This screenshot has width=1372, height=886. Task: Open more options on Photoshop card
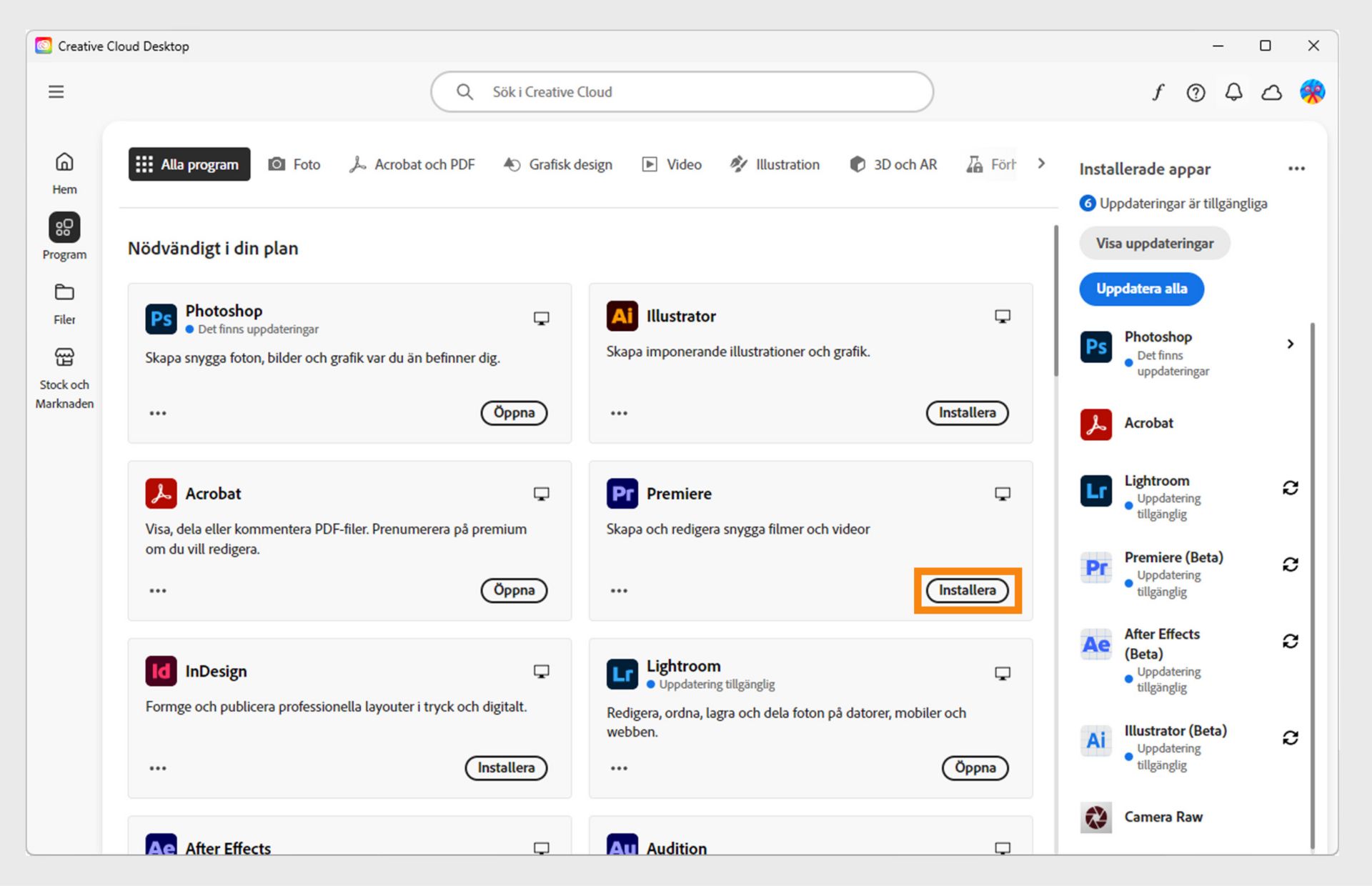pyautogui.click(x=158, y=413)
